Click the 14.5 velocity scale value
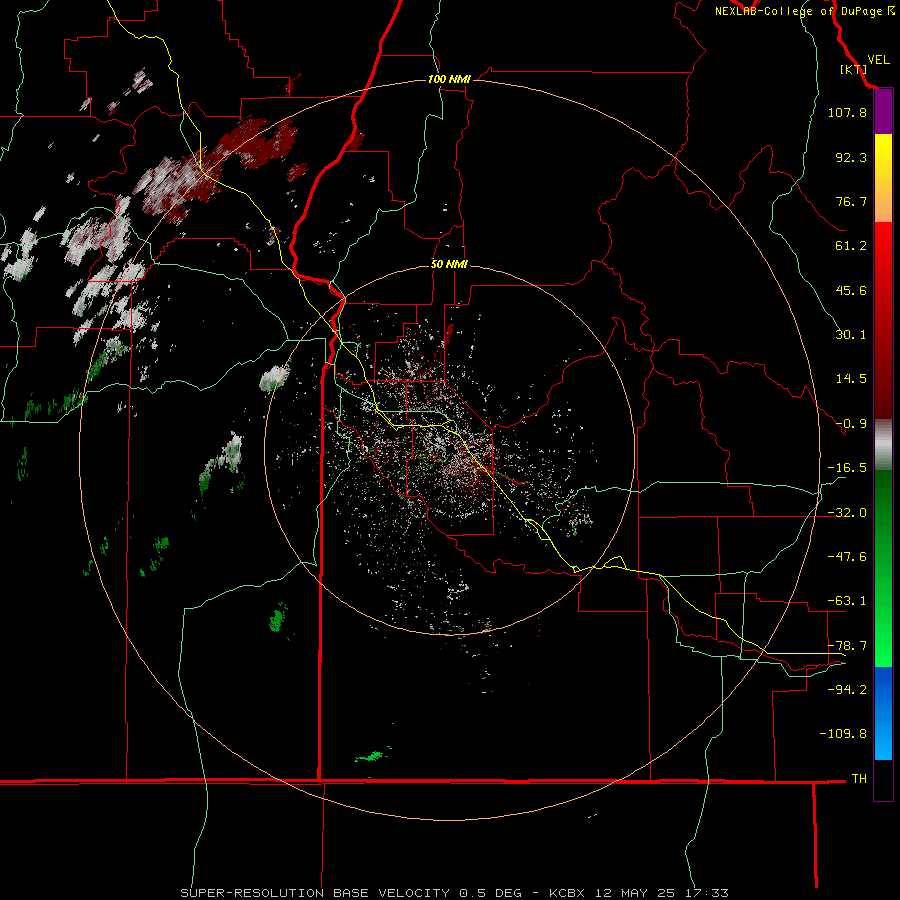This screenshot has width=900, height=900. [851, 379]
